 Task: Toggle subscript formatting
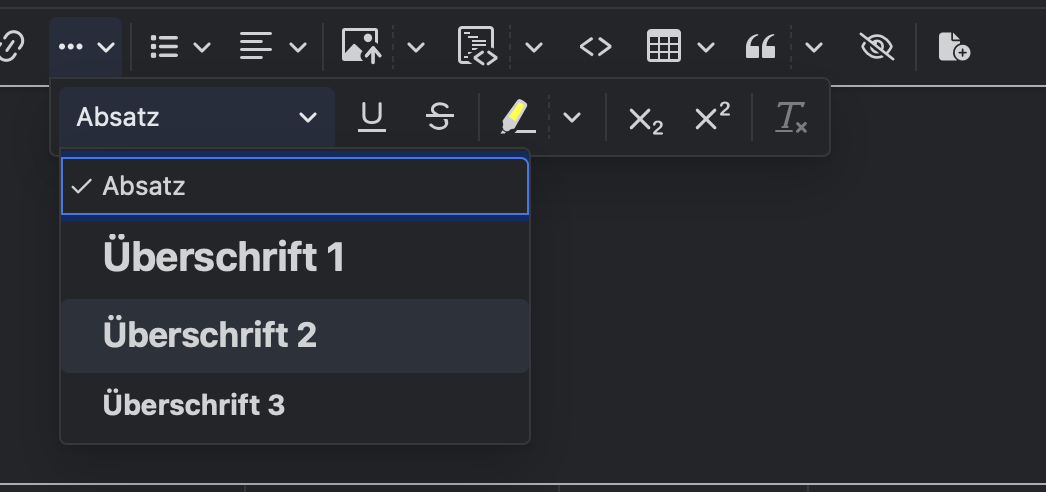pos(645,119)
